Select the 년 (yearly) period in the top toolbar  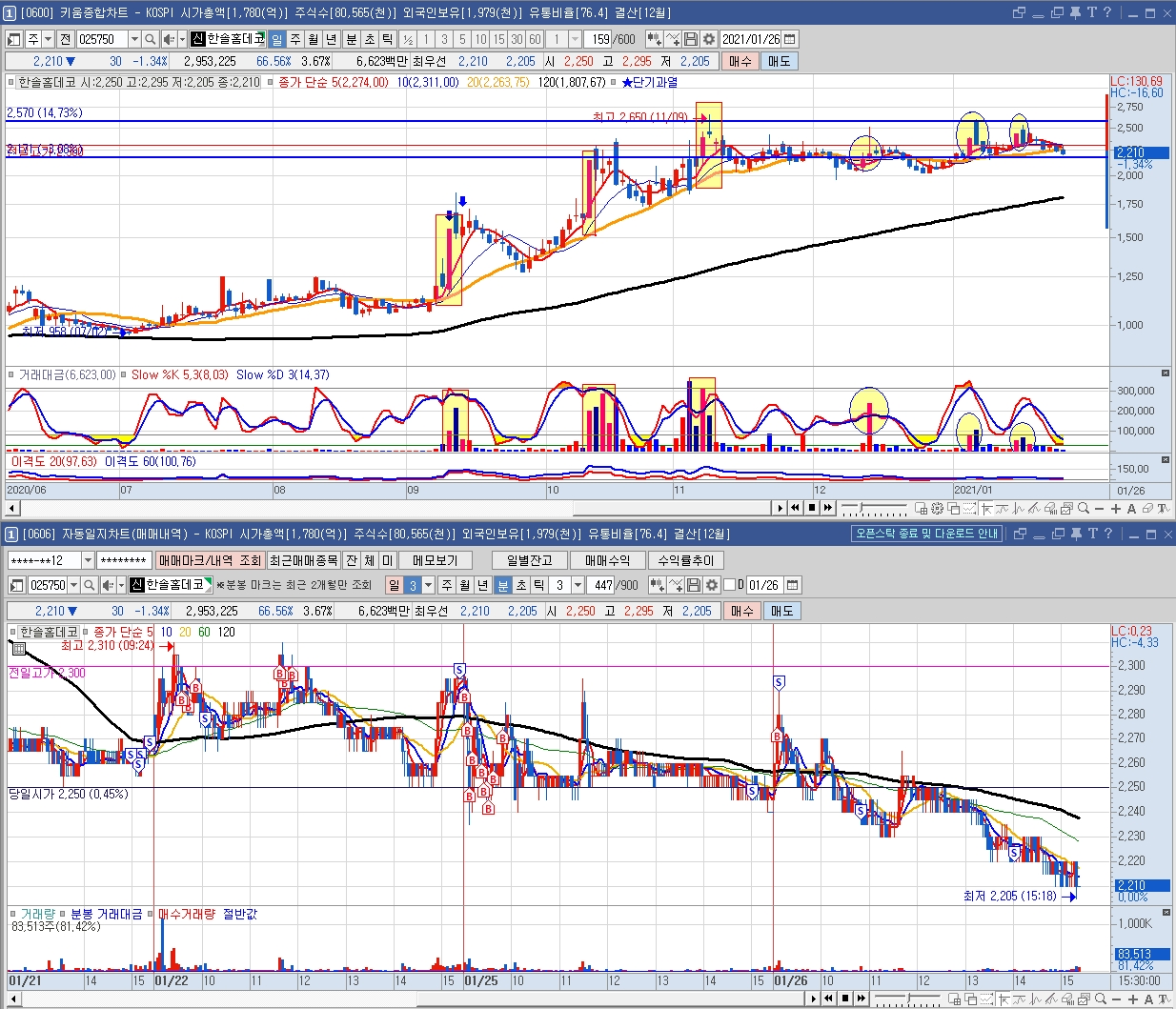(332, 39)
